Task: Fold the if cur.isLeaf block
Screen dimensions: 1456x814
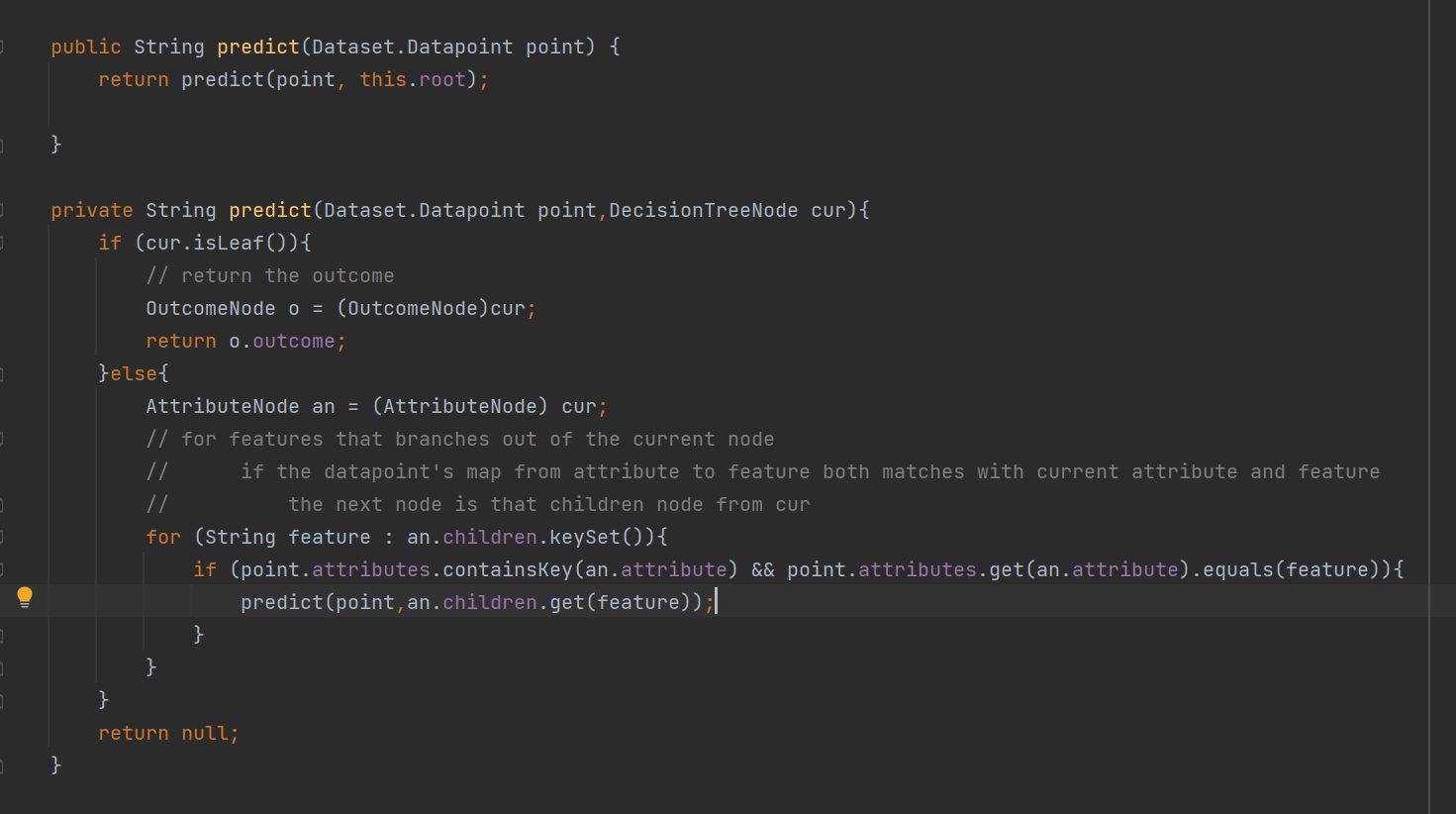Action: point(3,243)
